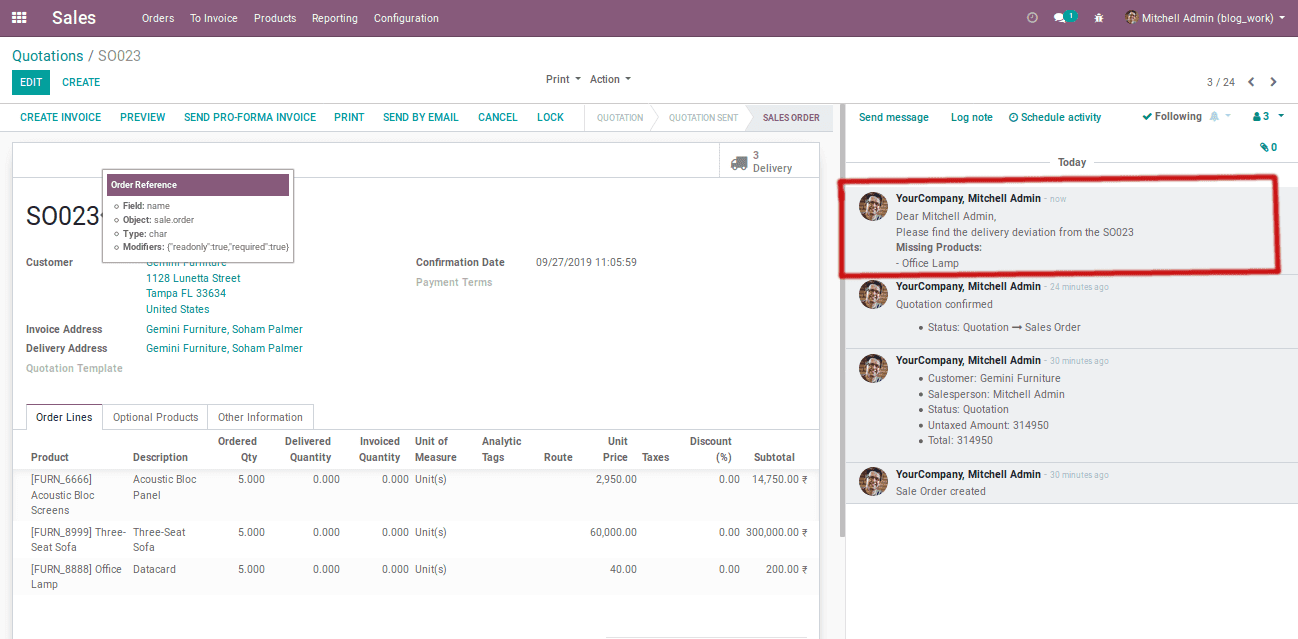Click the attachments paperclip counter
1298x639 pixels.
1269,147
